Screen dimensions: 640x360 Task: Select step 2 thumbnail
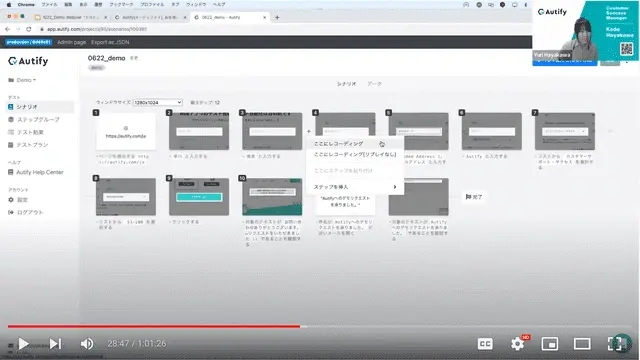199,131
